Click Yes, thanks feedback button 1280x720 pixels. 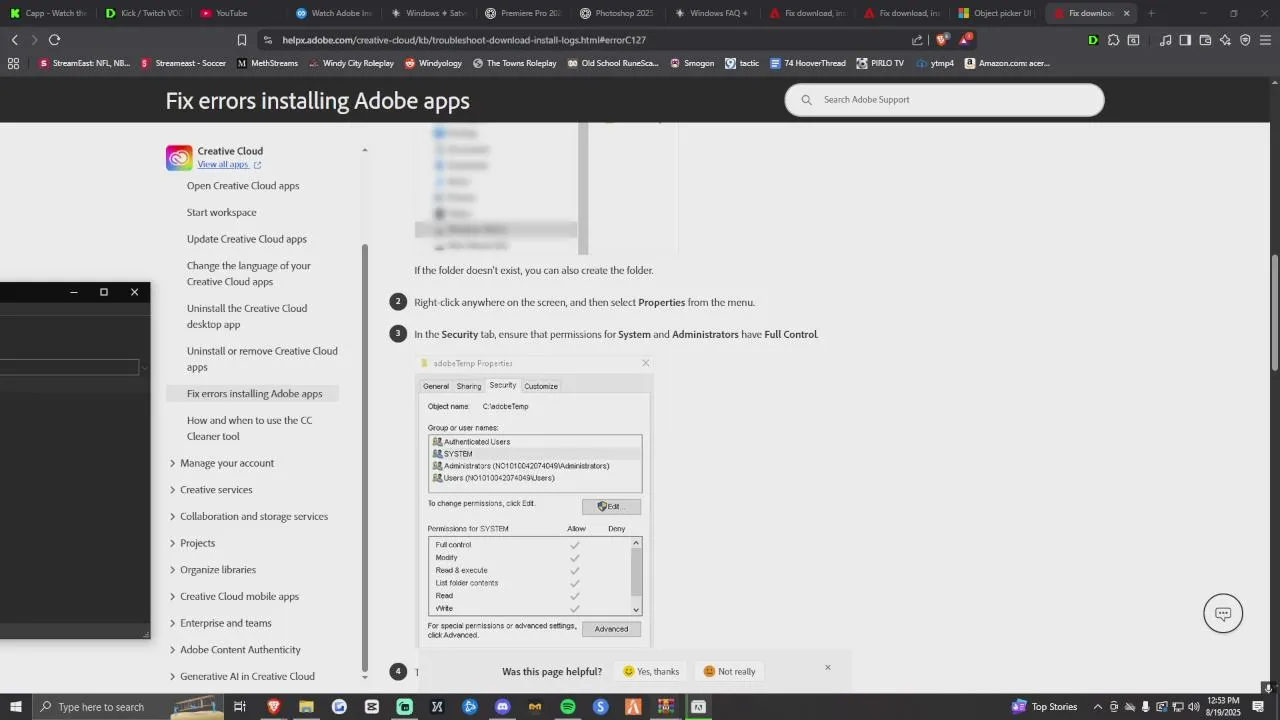click(651, 671)
